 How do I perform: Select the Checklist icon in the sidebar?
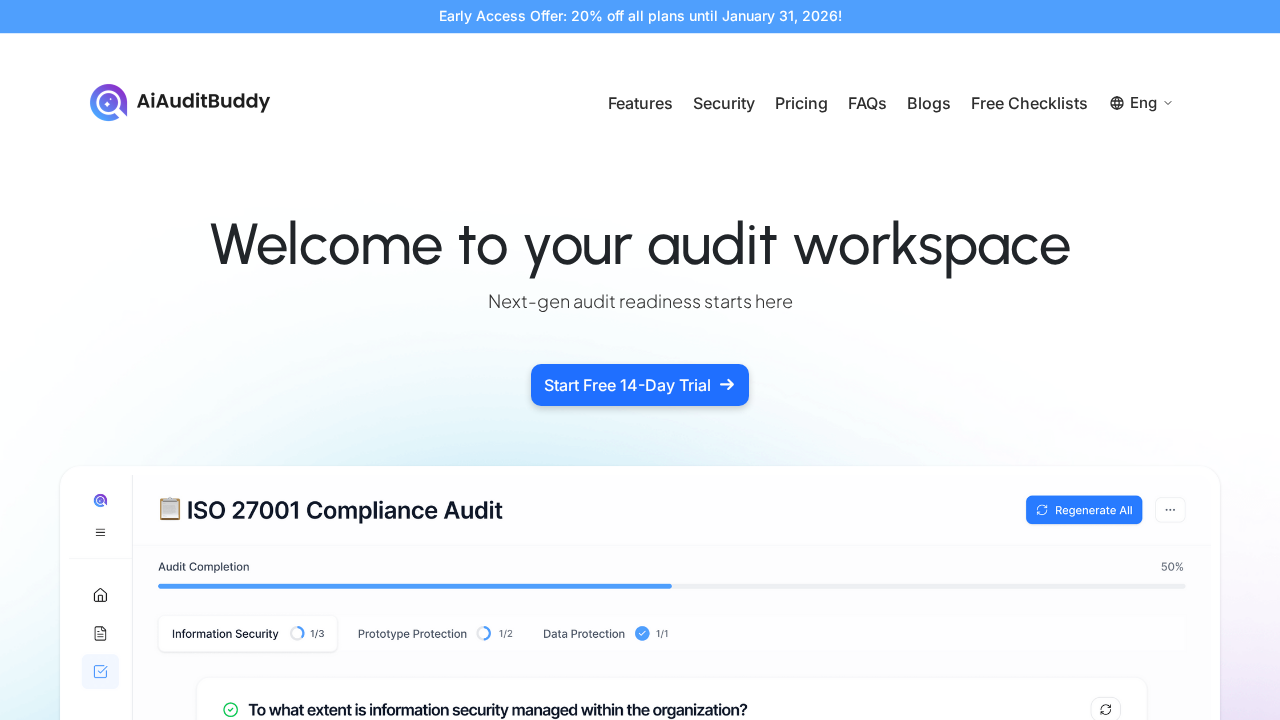pyautogui.click(x=100, y=671)
